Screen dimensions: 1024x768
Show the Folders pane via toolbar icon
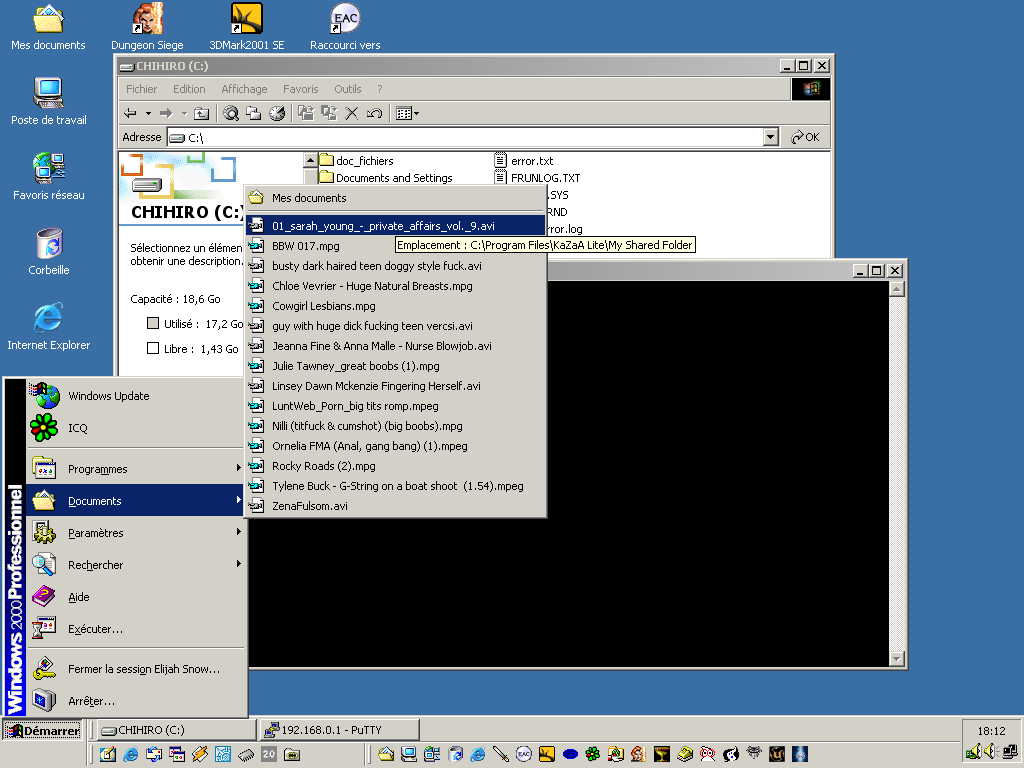253,114
